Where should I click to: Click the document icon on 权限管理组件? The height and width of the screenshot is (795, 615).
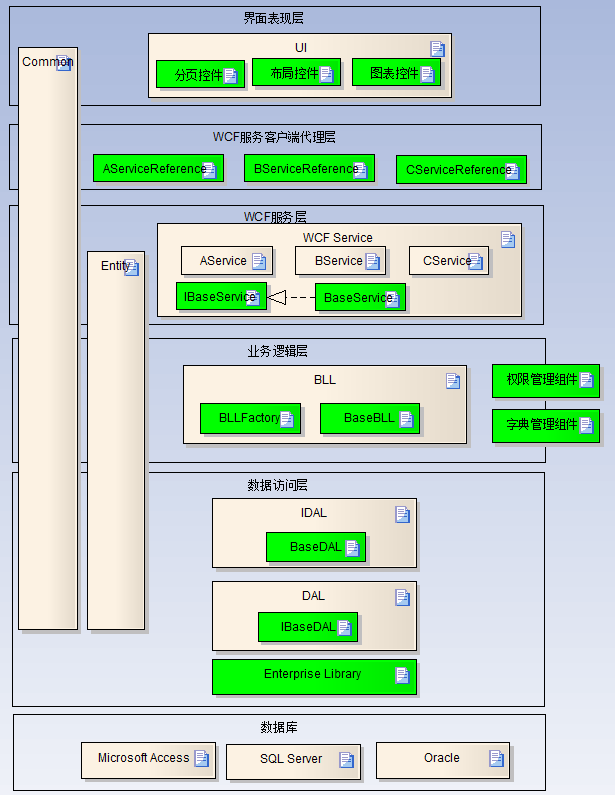coord(587,380)
